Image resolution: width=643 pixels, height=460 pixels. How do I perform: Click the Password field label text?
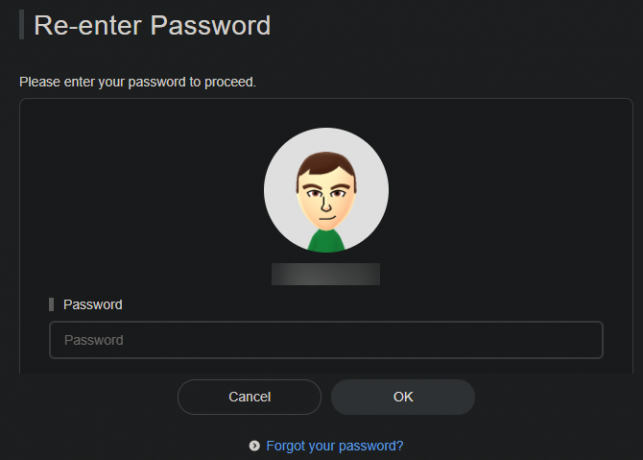point(93,305)
